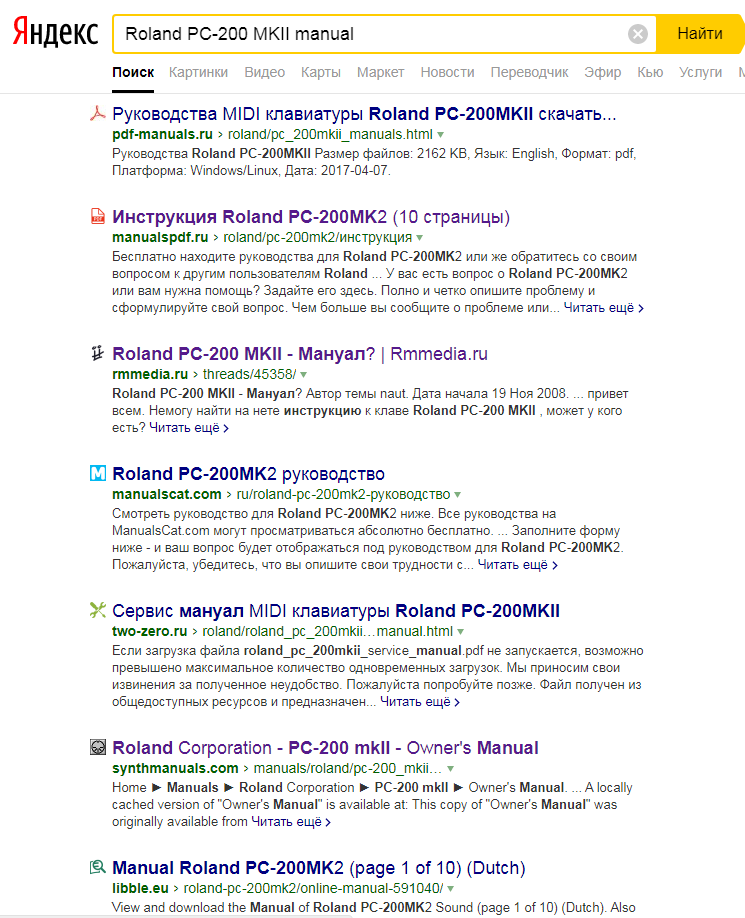This screenshot has height=918, width=745.
Task: Click 'Читать ещё' in manualspdf.ru snippet
Action: pos(603,308)
